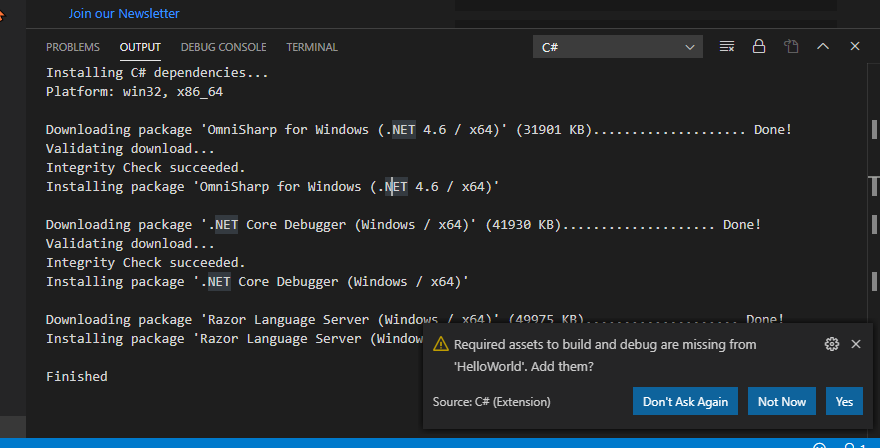Open the output log in editor icon

click(x=791, y=47)
